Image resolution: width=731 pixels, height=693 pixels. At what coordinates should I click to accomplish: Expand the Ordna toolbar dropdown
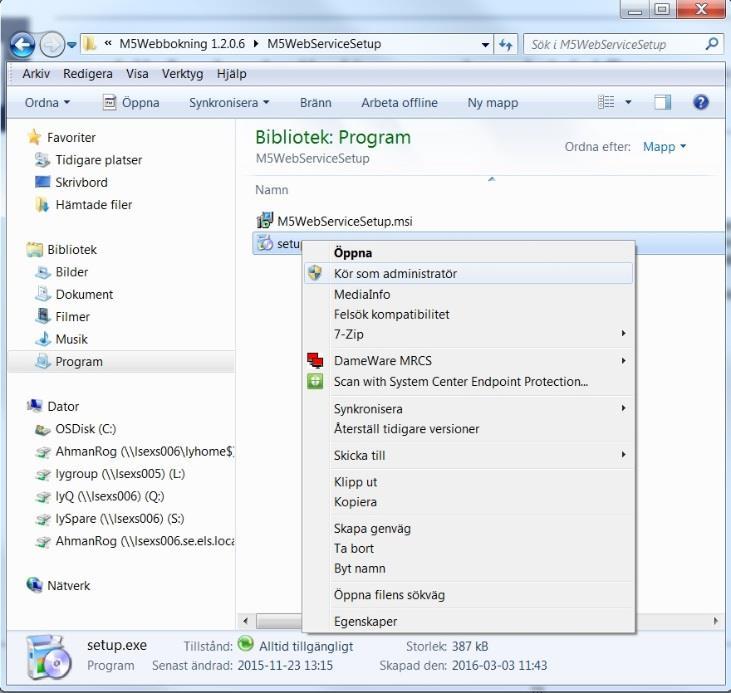coord(47,103)
